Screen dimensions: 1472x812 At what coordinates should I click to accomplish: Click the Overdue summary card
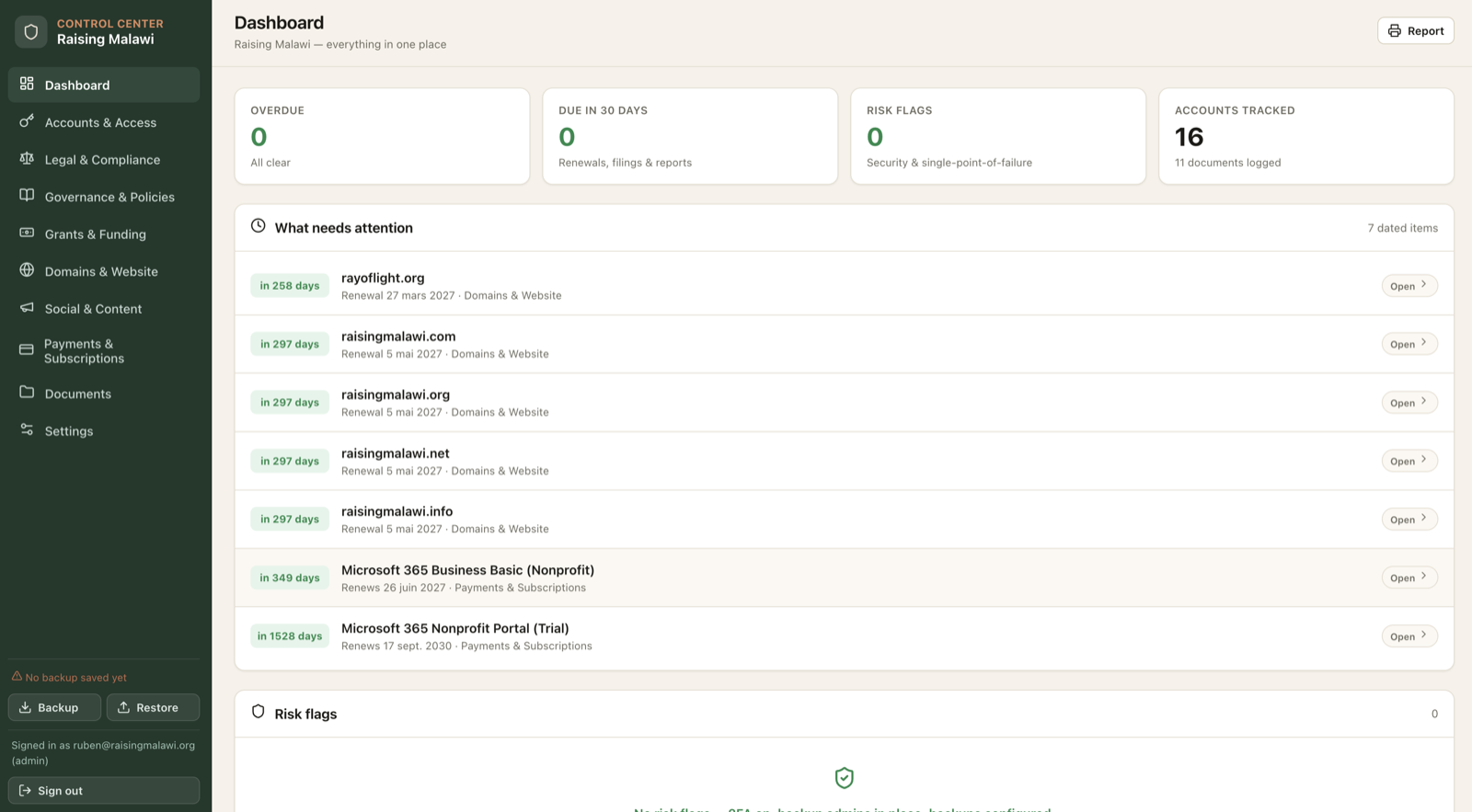382,136
